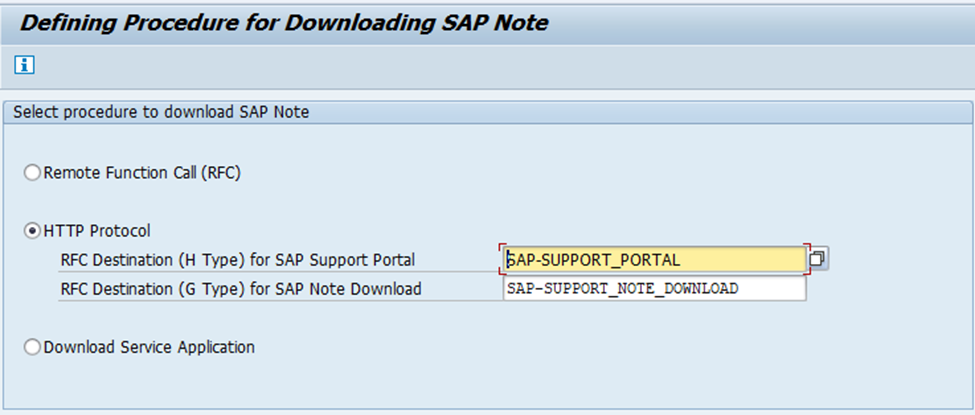Click the G Type RFC Destination label

point(240,289)
